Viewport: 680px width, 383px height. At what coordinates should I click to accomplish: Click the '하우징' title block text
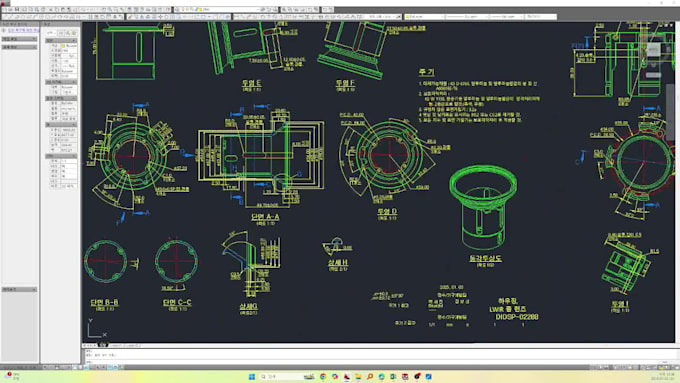(x=507, y=301)
